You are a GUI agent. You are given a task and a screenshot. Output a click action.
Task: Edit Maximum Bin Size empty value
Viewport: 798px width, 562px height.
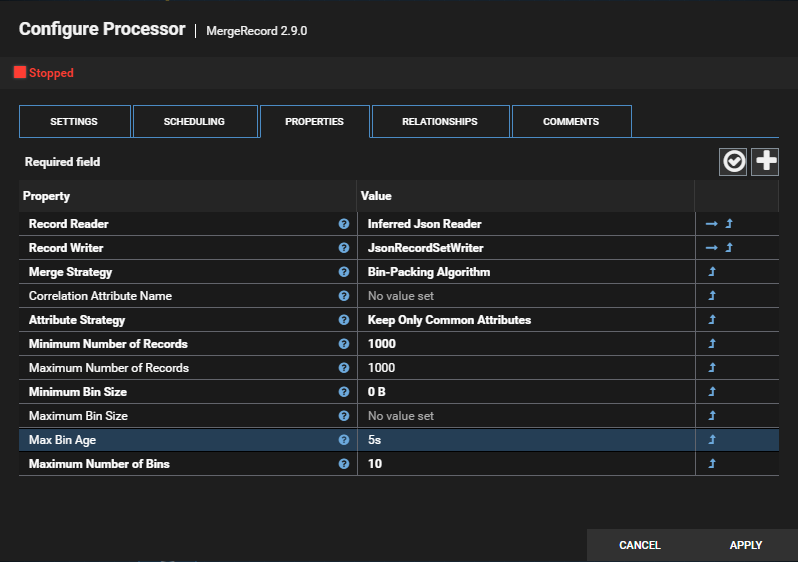(526, 416)
